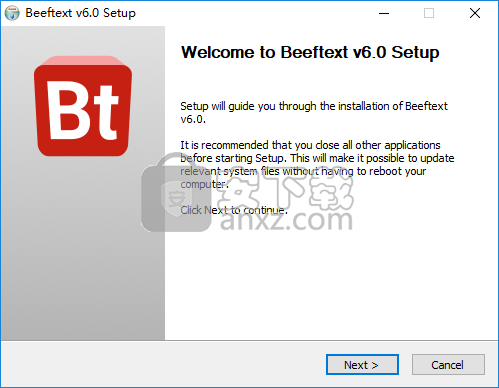Click the white letter t in the logo
Screen dimensions: 499x388
point(104,112)
